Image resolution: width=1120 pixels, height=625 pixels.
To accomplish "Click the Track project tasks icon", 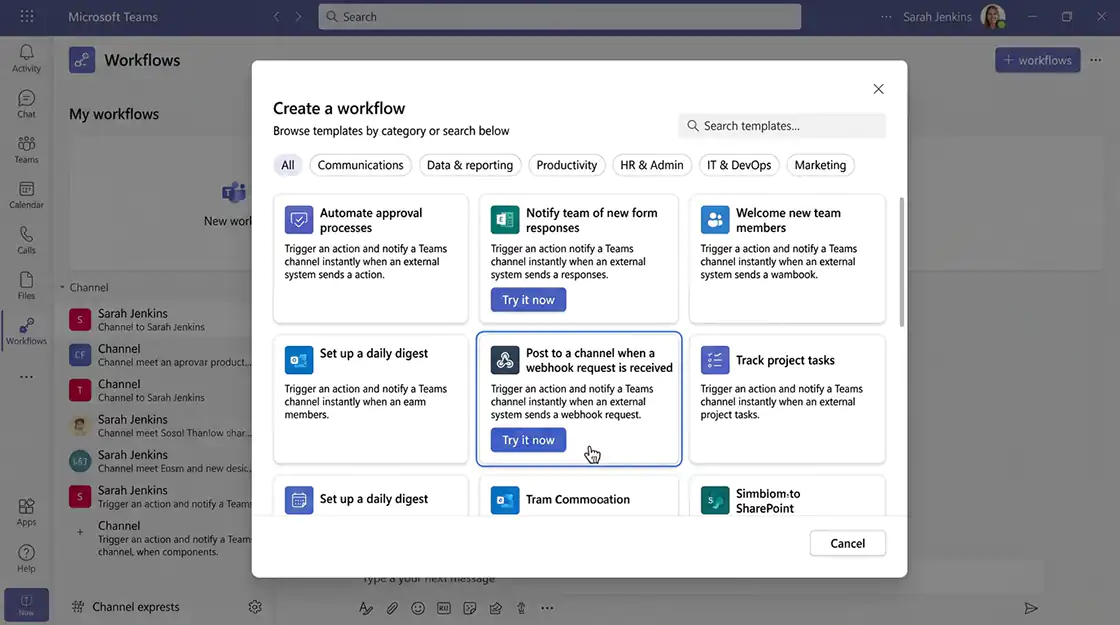I will tap(715, 360).
